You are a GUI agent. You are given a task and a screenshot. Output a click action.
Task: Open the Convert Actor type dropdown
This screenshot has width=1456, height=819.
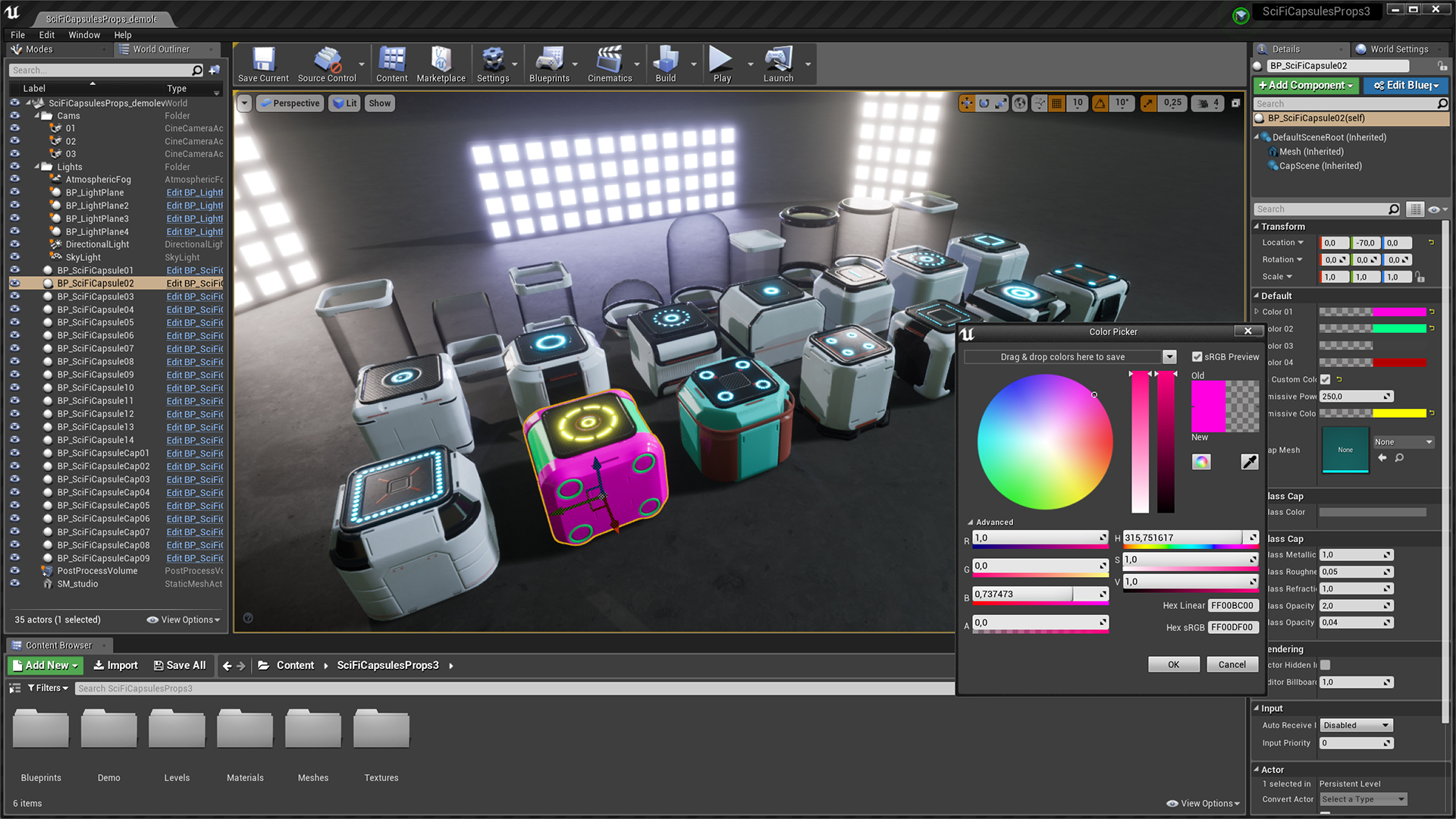[1363, 799]
